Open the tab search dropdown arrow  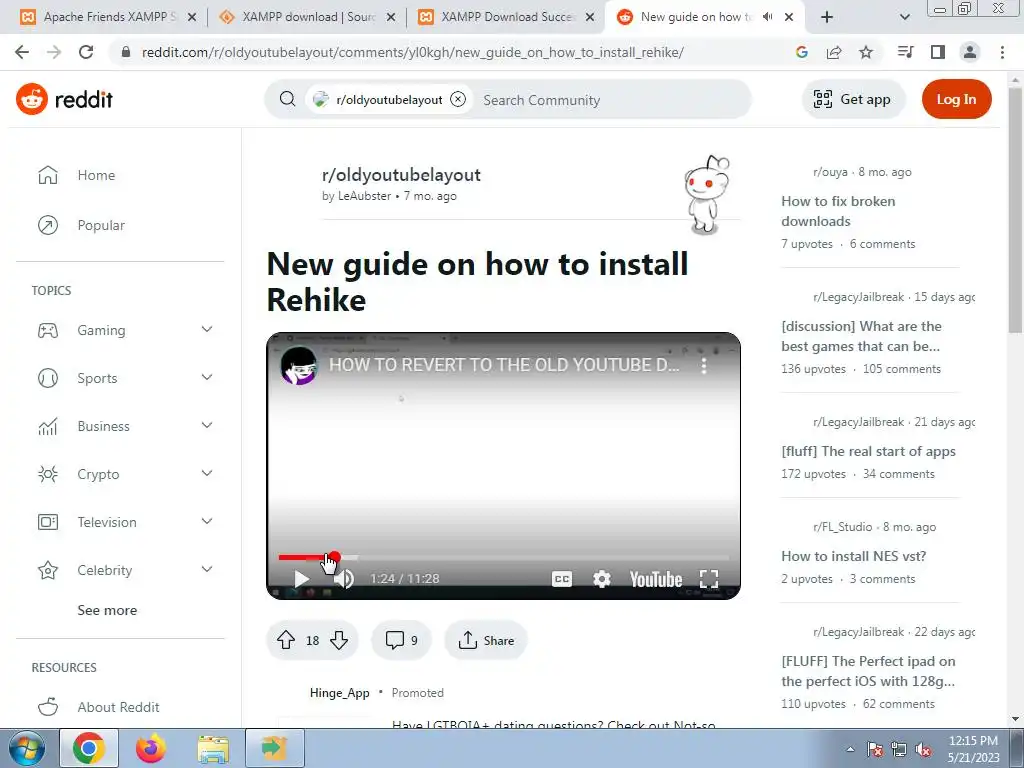point(904,17)
